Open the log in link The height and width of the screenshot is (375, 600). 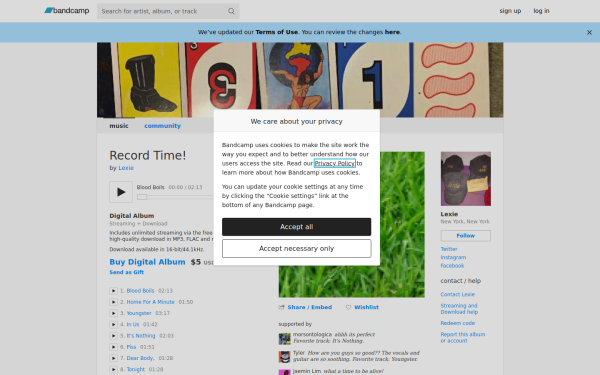(x=541, y=11)
